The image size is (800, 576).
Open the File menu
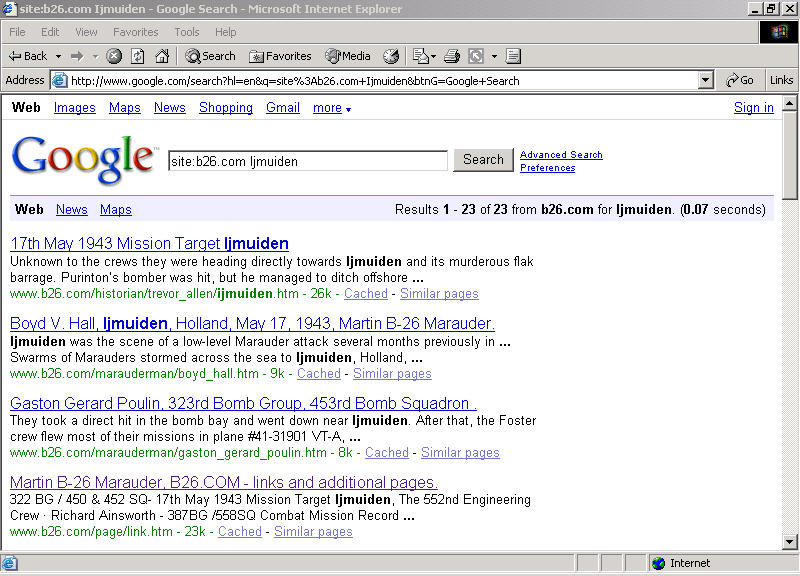click(17, 32)
